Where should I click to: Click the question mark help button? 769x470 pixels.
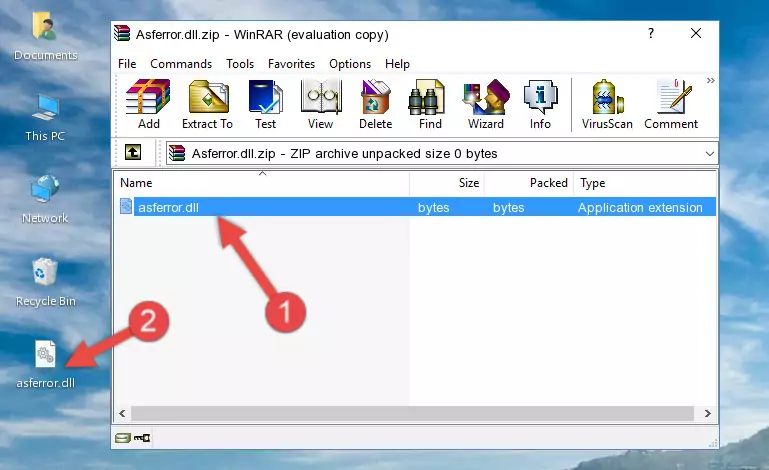pos(650,33)
